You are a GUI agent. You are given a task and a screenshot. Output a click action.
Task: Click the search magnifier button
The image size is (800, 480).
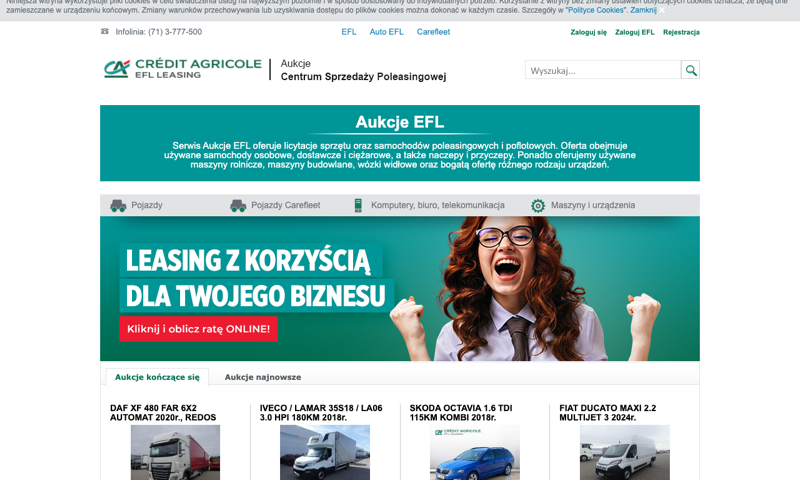[690, 70]
